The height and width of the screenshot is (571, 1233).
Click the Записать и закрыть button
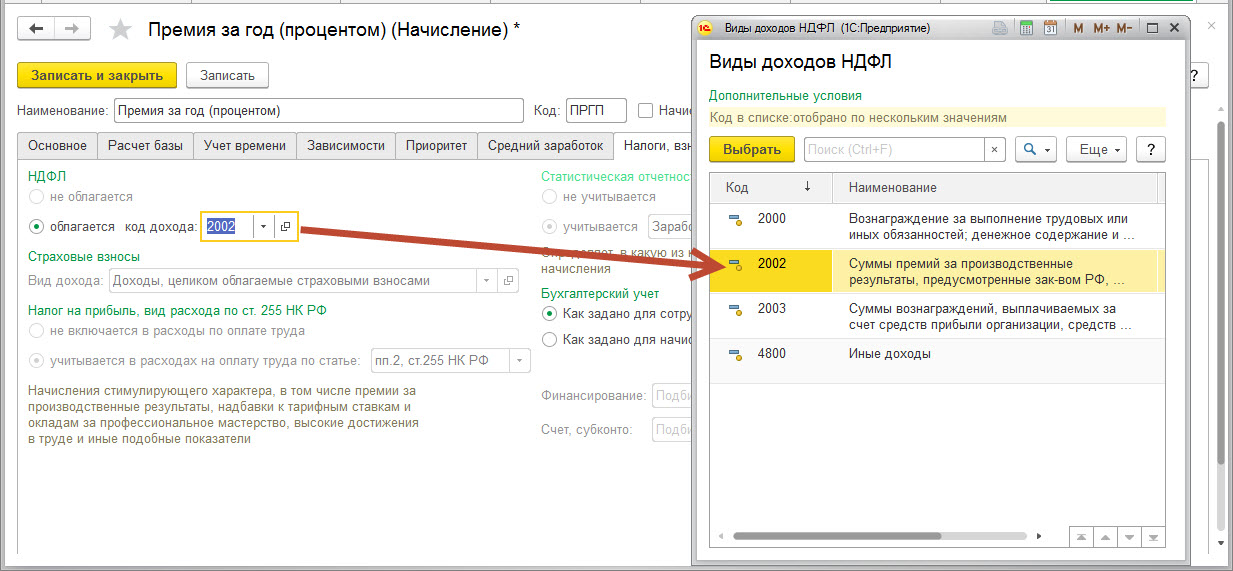point(97,75)
